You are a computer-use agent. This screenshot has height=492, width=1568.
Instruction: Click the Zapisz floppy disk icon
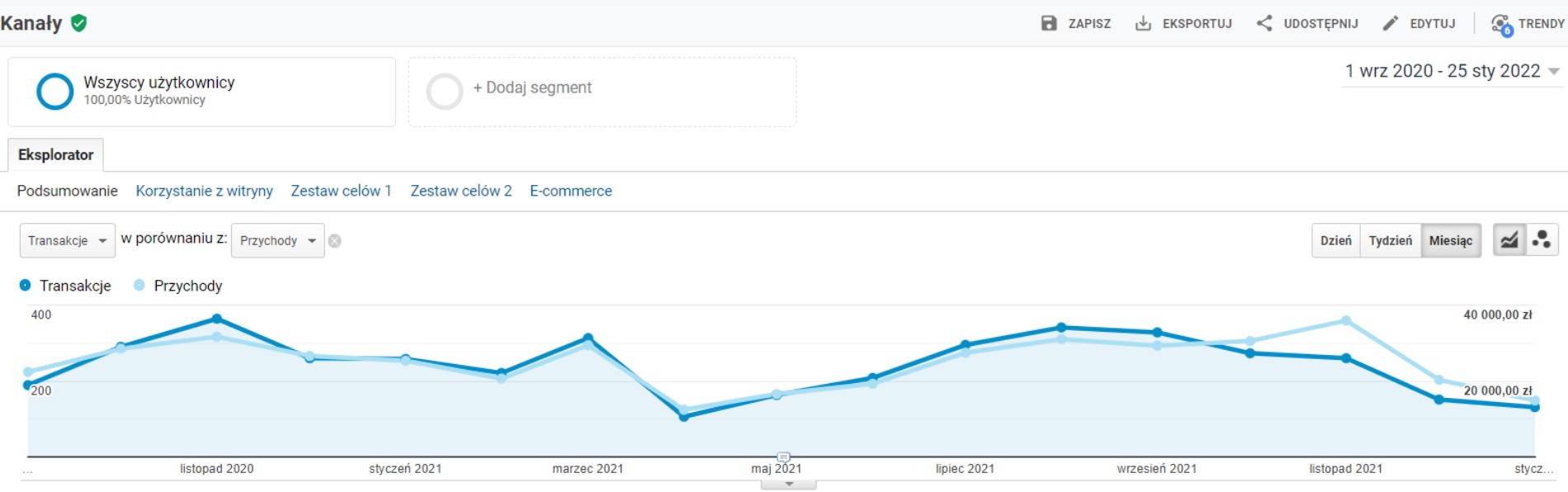coord(1049,23)
